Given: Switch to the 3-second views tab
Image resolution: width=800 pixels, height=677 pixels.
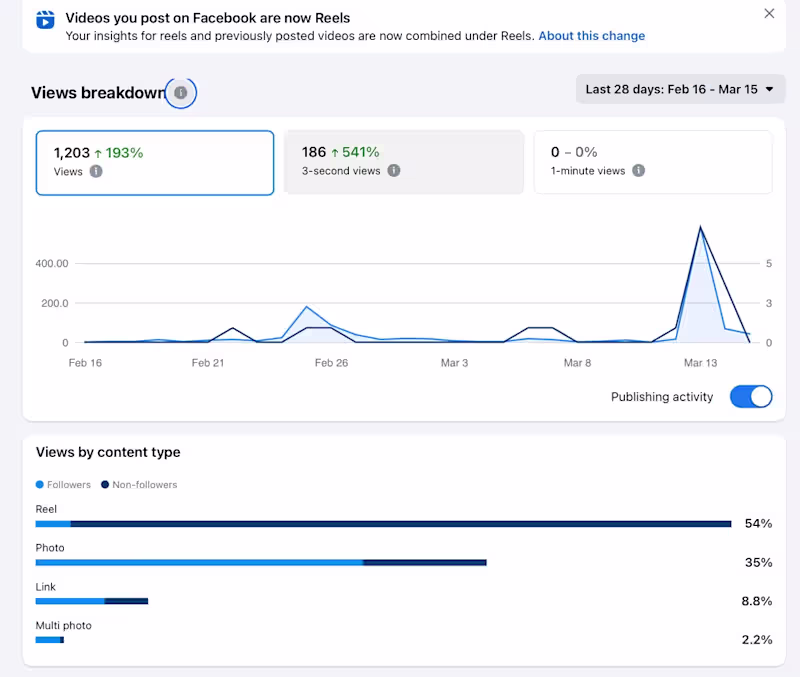Looking at the screenshot, I should tap(404, 162).
